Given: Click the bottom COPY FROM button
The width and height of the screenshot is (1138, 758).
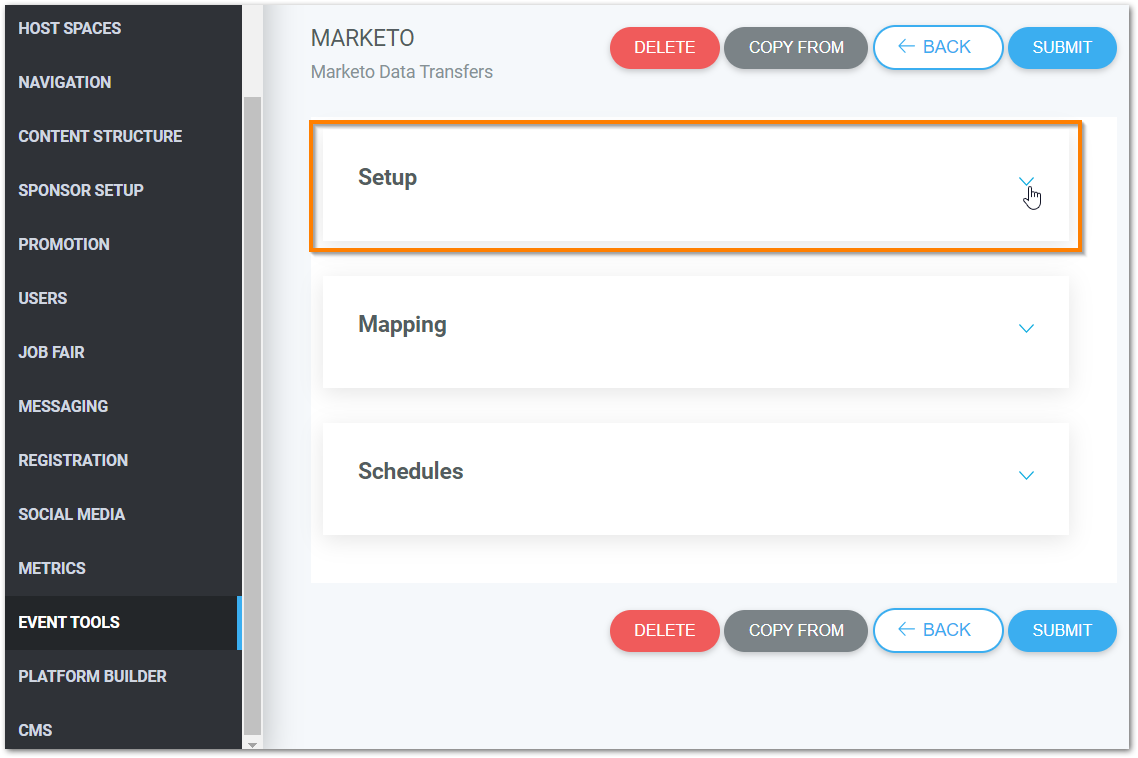Looking at the screenshot, I should [795, 631].
